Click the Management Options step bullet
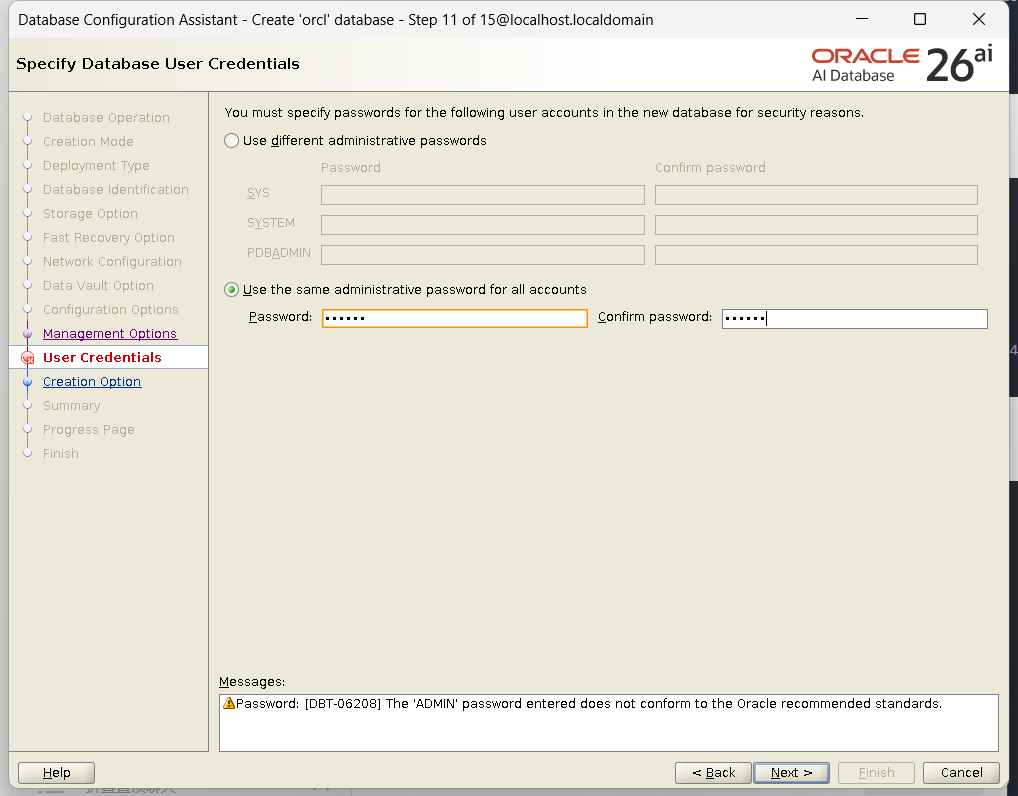1018x796 pixels. [x=27, y=334]
